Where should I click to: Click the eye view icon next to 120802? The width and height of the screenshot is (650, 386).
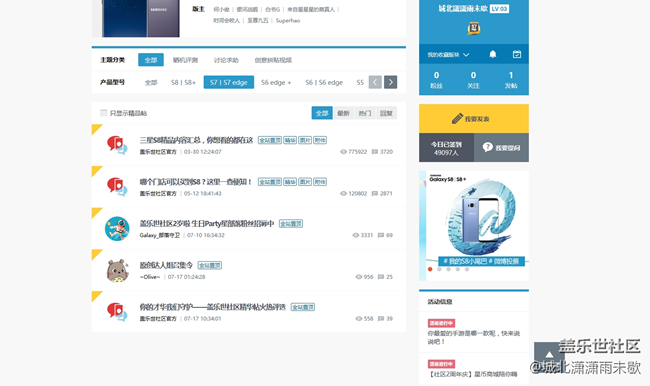click(x=343, y=193)
